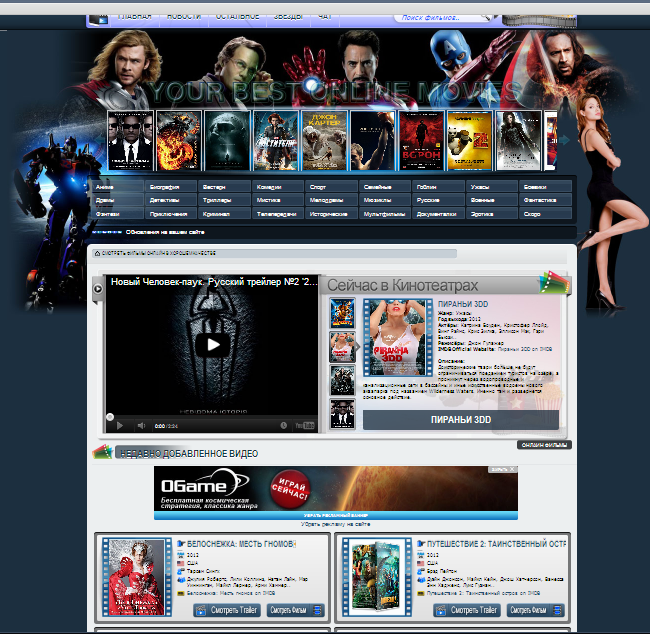Click the round play tab beside the video
The image size is (650, 634).
[x=98, y=289]
